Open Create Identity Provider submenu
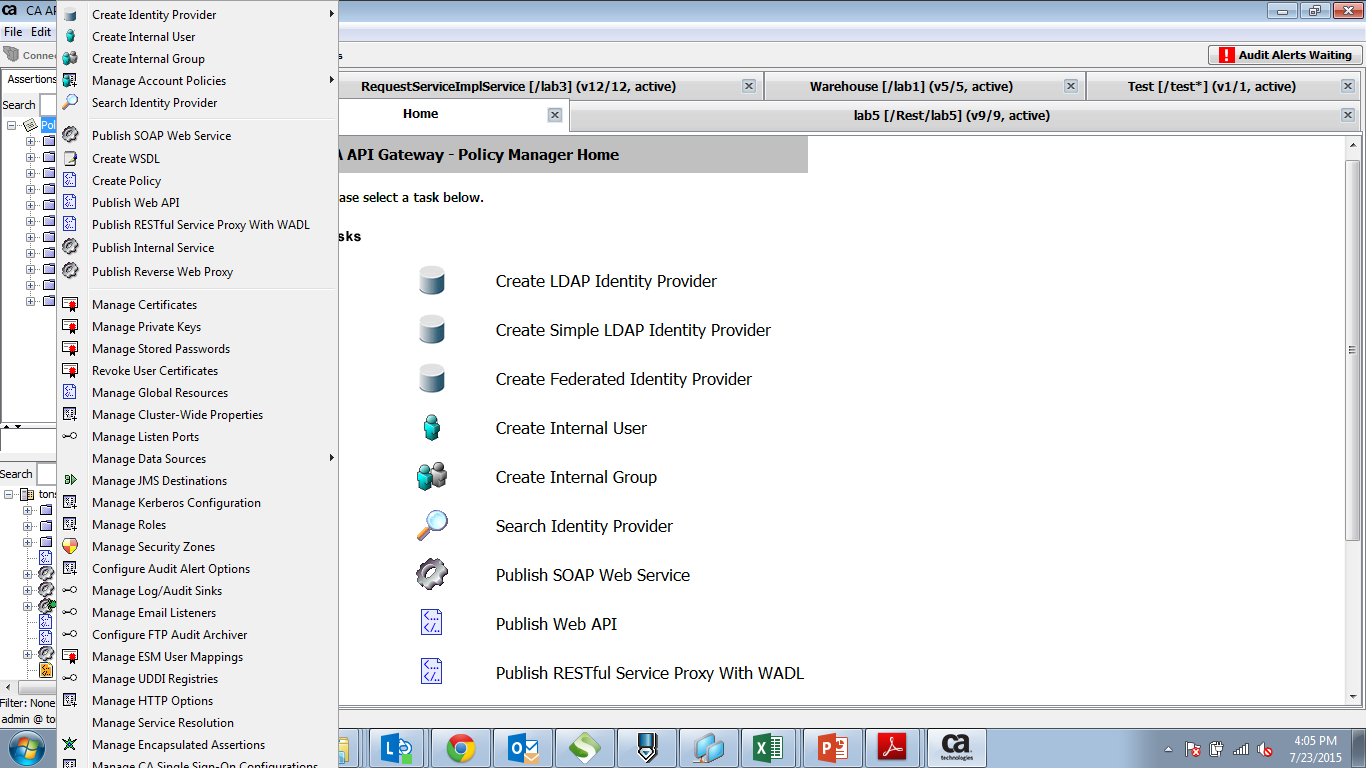The image size is (1366, 768). tap(198, 15)
